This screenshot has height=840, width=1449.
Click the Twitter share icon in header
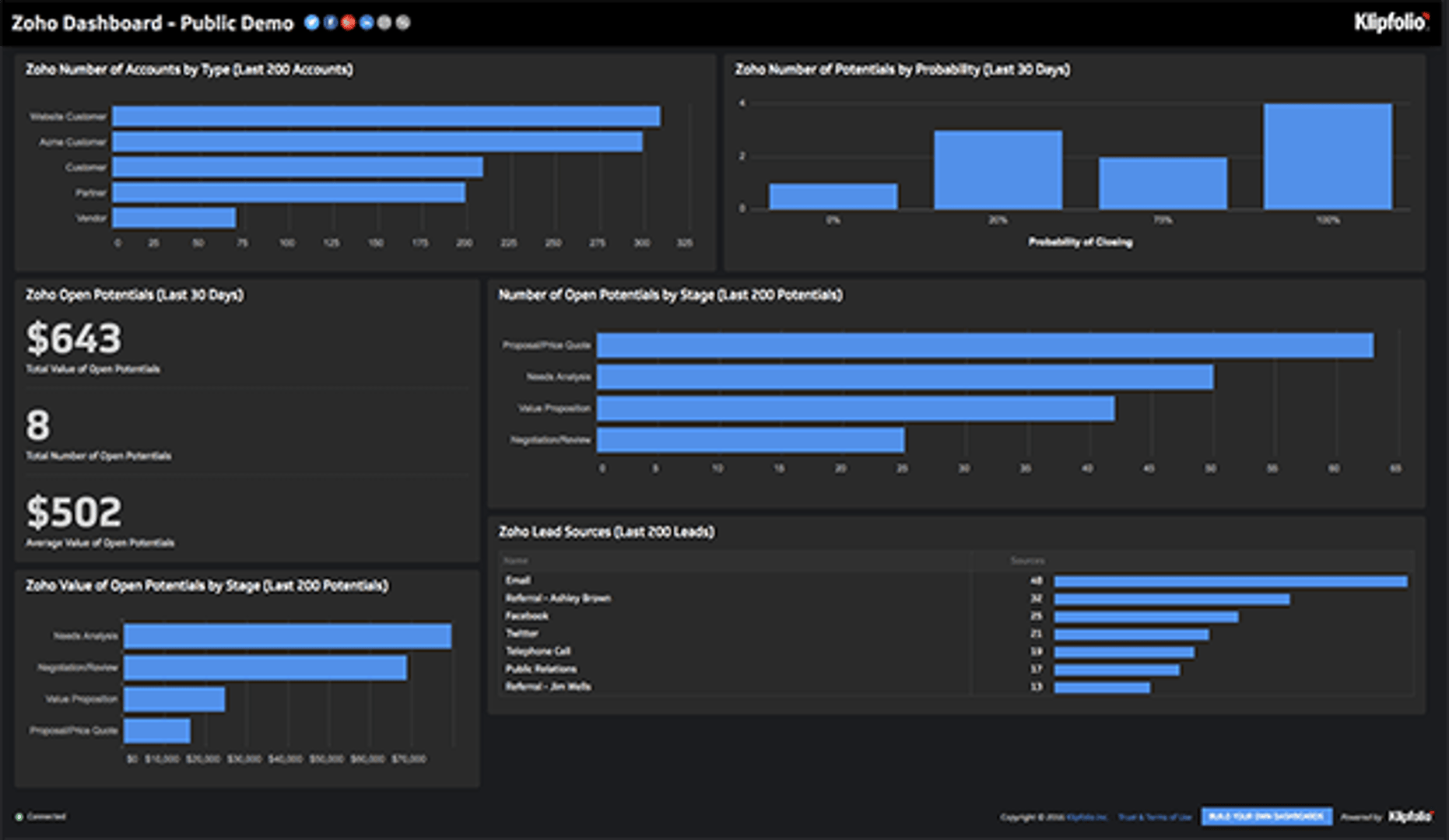tap(311, 23)
